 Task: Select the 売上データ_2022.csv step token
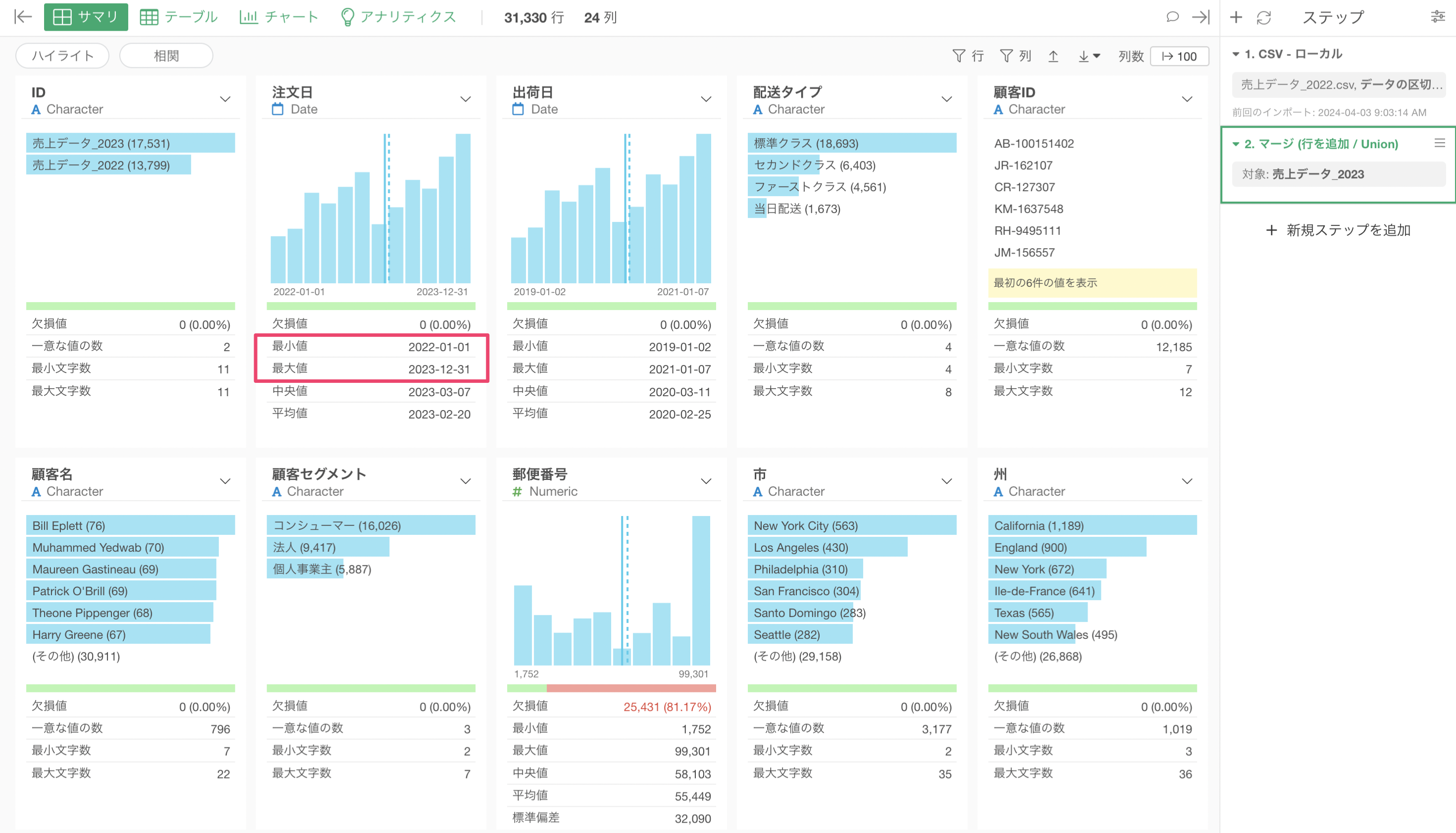pyautogui.click(x=1339, y=85)
